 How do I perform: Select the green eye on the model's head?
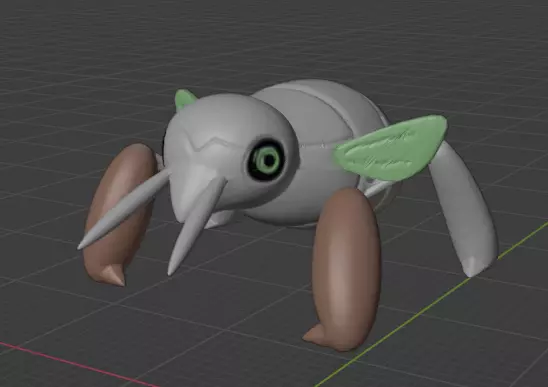pos(267,160)
